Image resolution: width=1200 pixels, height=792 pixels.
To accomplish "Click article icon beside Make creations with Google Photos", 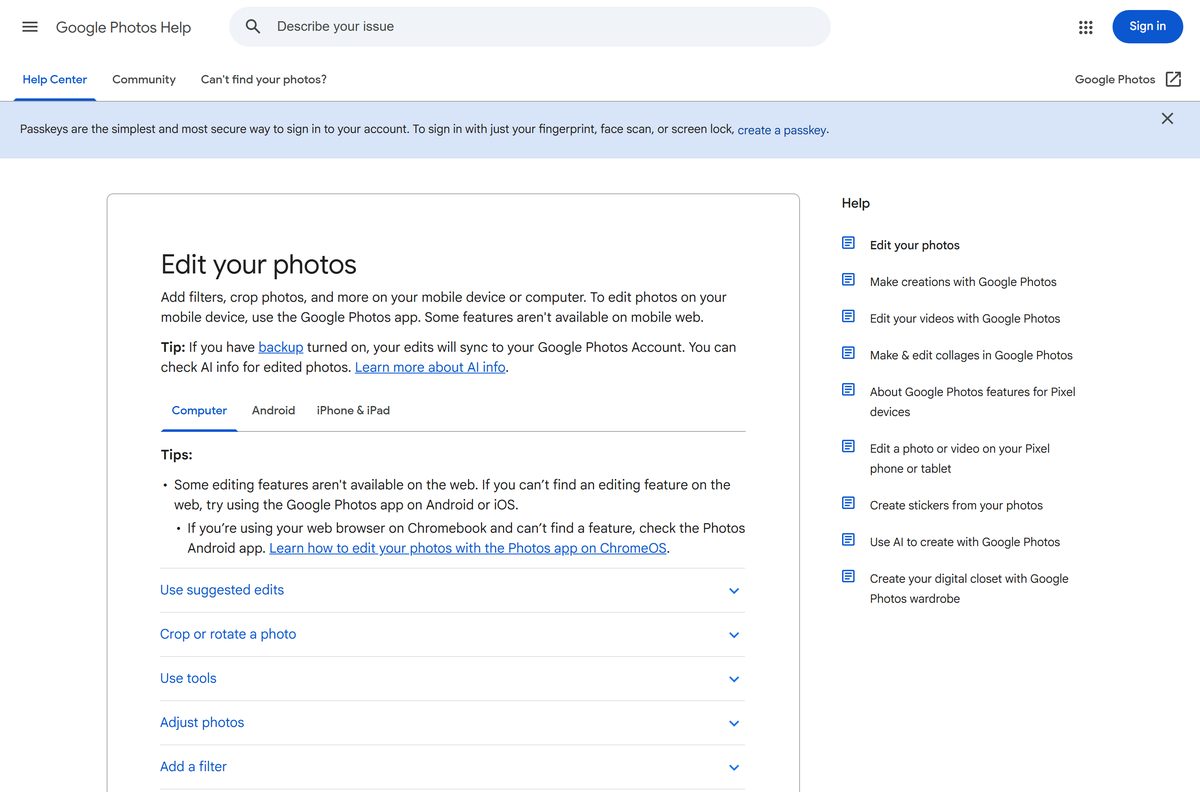I will point(849,280).
